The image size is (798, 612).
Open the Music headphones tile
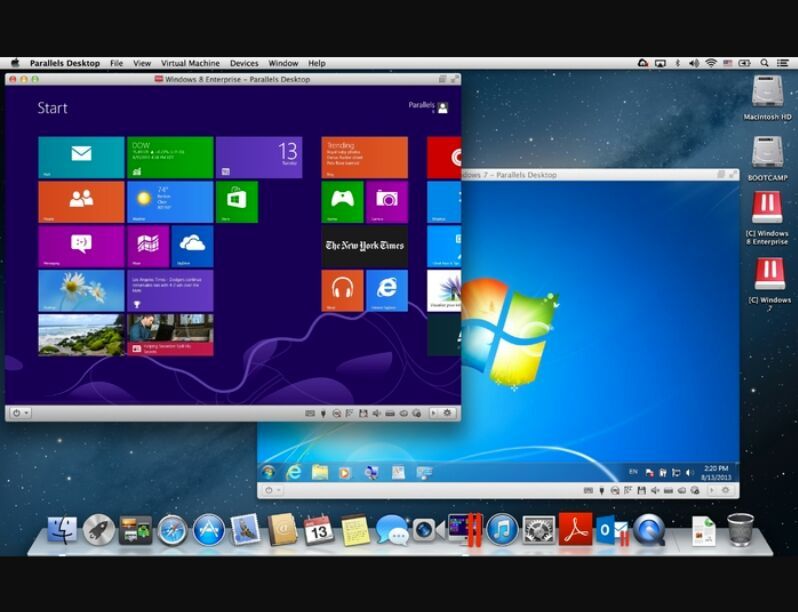[x=343, y=290]
